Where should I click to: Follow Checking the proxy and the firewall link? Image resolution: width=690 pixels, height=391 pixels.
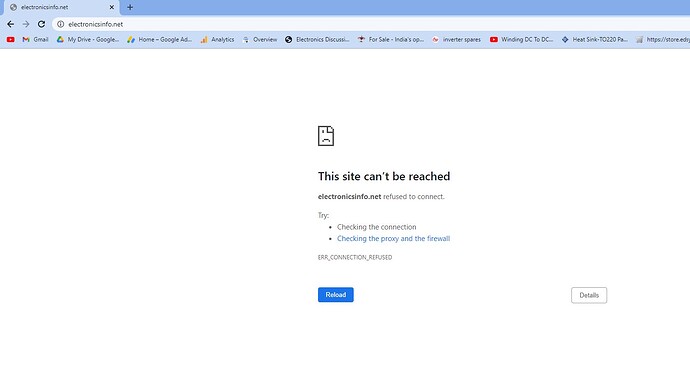393,238
